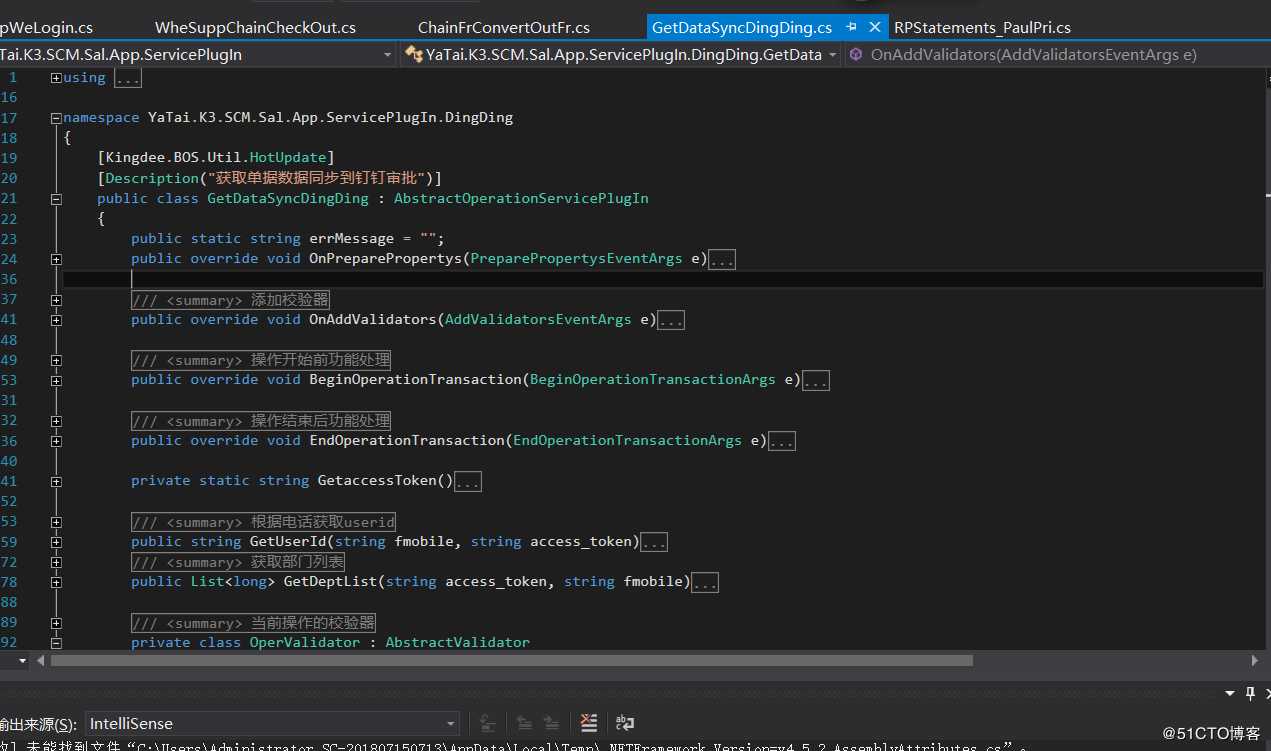Image resolution: width=1271 pixels, height=751 pixels.
Task: Switch to RPStatements_PaulPri.cs tab
Action: click(x=982, y=28)
